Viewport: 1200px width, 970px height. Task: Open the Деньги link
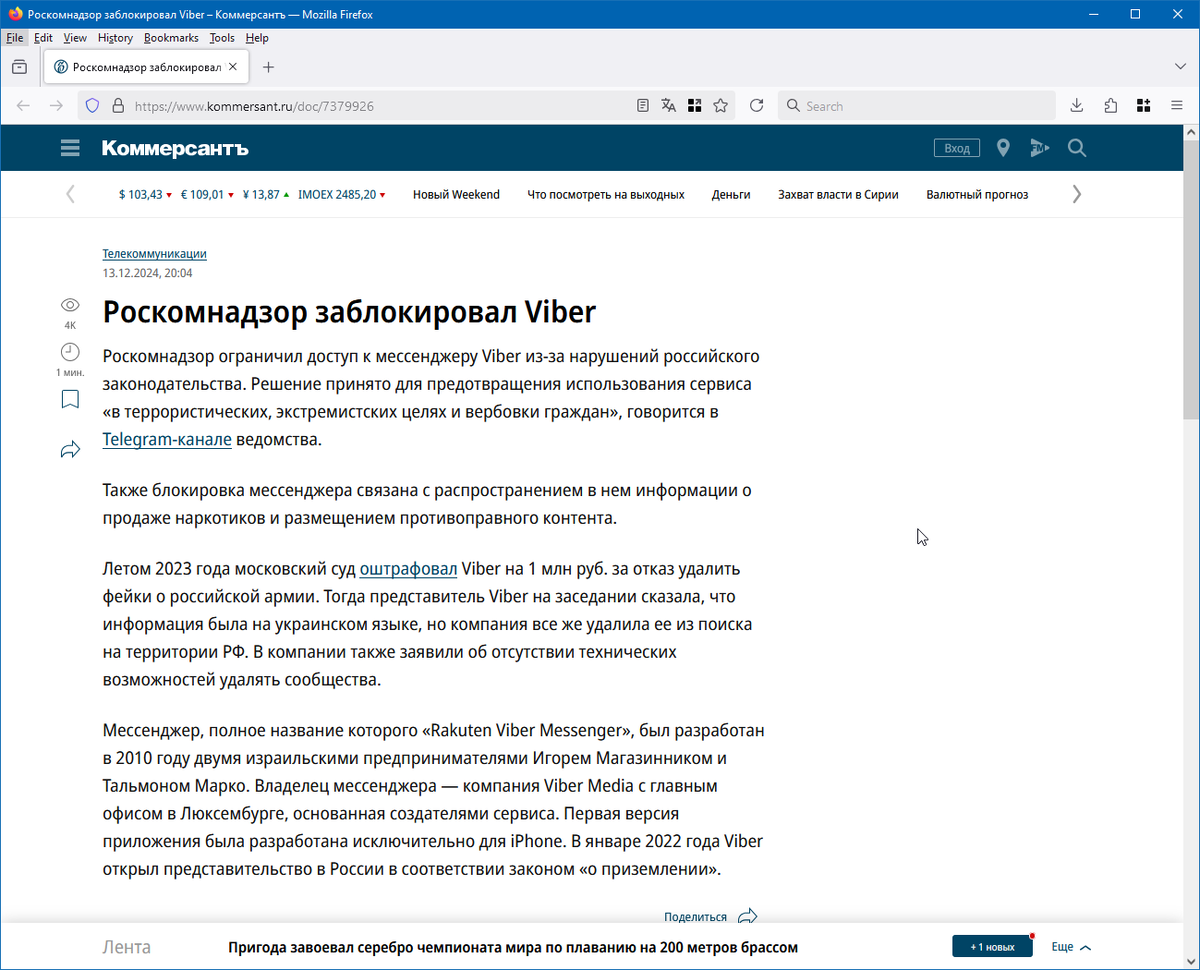click(x=731, y=195)
